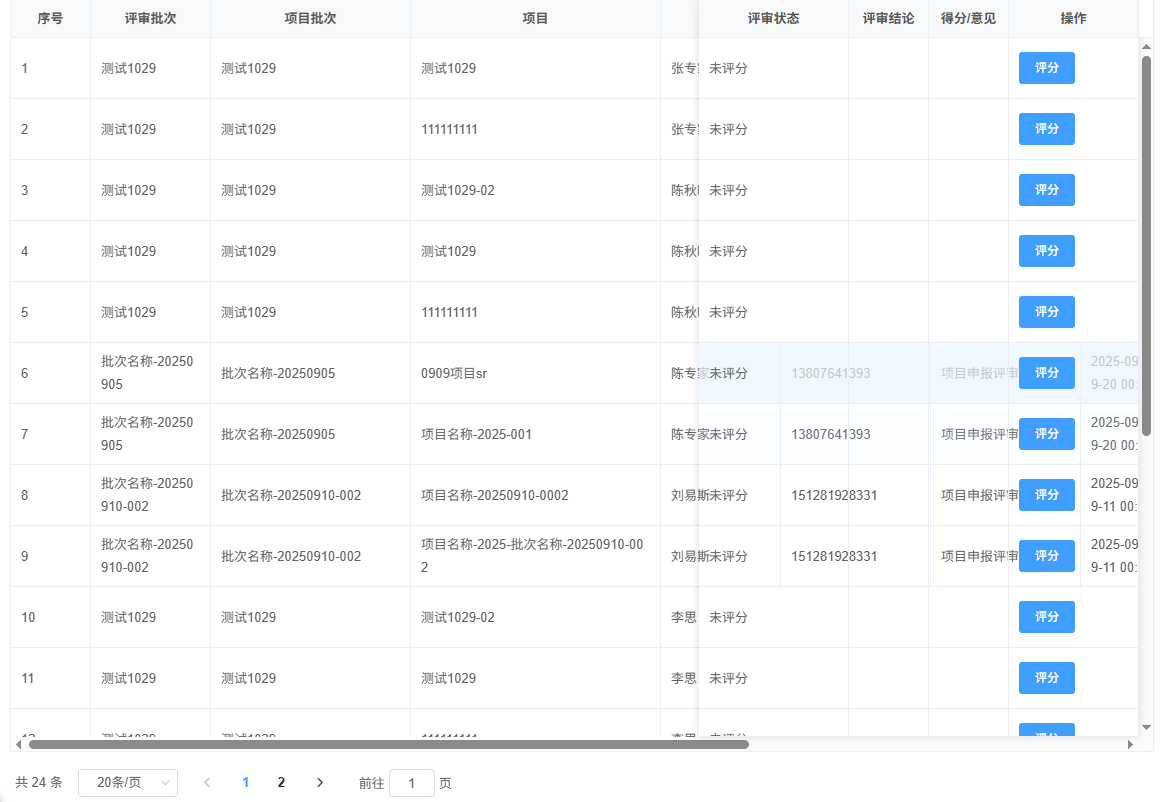Click 评分 for 项目名称-20250910-0002
Viewport: 1160px width, 802px height.
click(1046, 494)
